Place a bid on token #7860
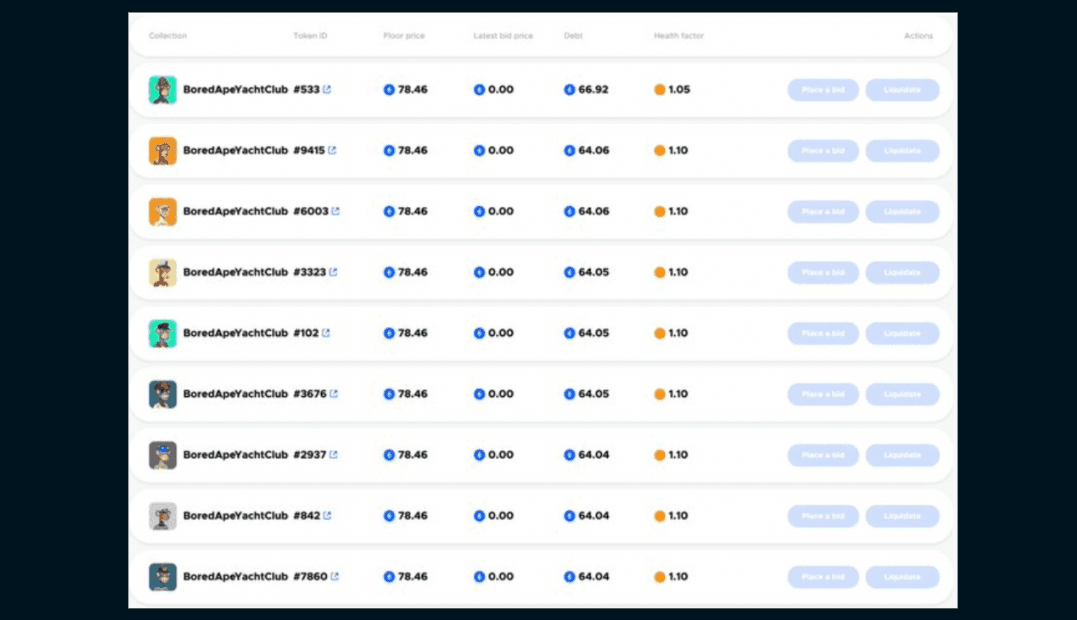 coord(823,577)
